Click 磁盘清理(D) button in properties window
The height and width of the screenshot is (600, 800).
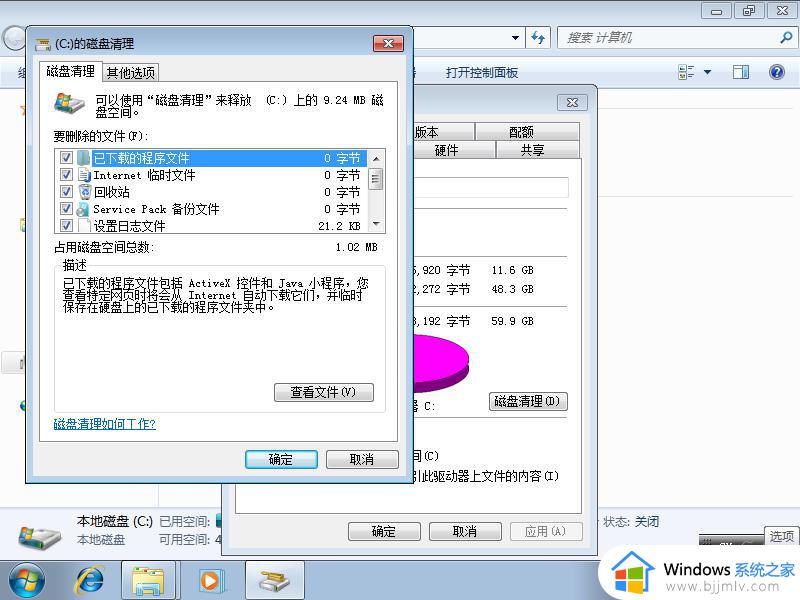pos(528,402)
